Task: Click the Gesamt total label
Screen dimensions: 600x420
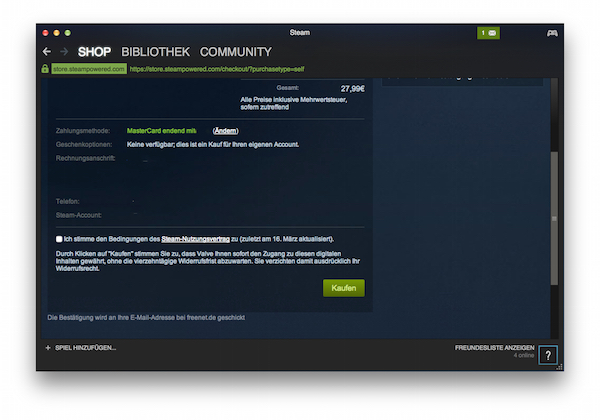Action: click(288, 88)
